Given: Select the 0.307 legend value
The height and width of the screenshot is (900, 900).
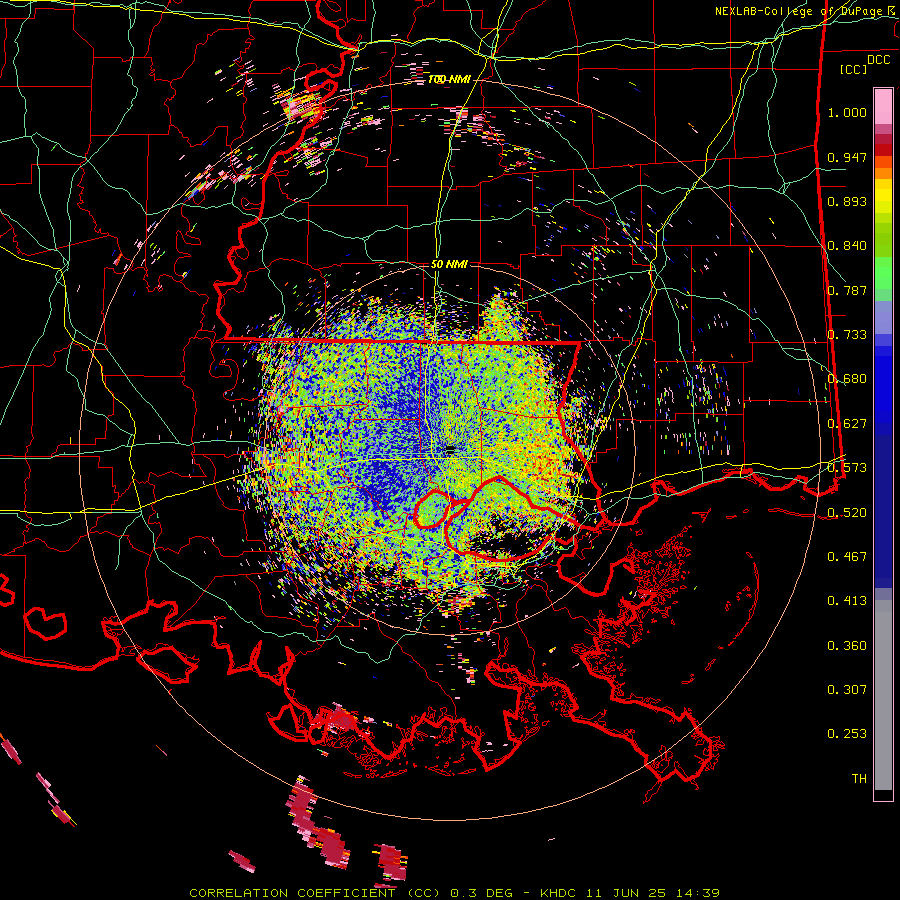Looking at the screenshot, I should point(847,689).
